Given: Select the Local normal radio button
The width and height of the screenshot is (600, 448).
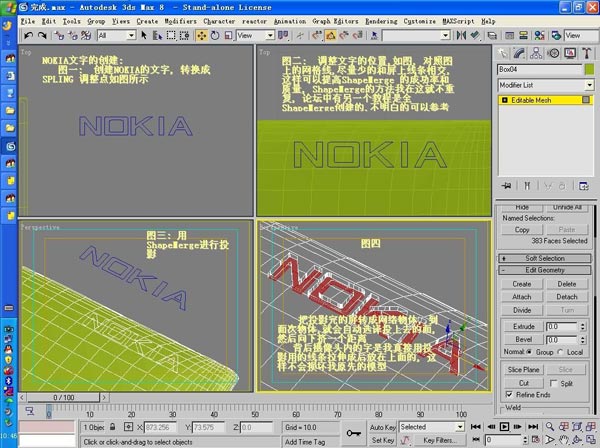Looking at the screenshot, I should click(x=560, y=352).
